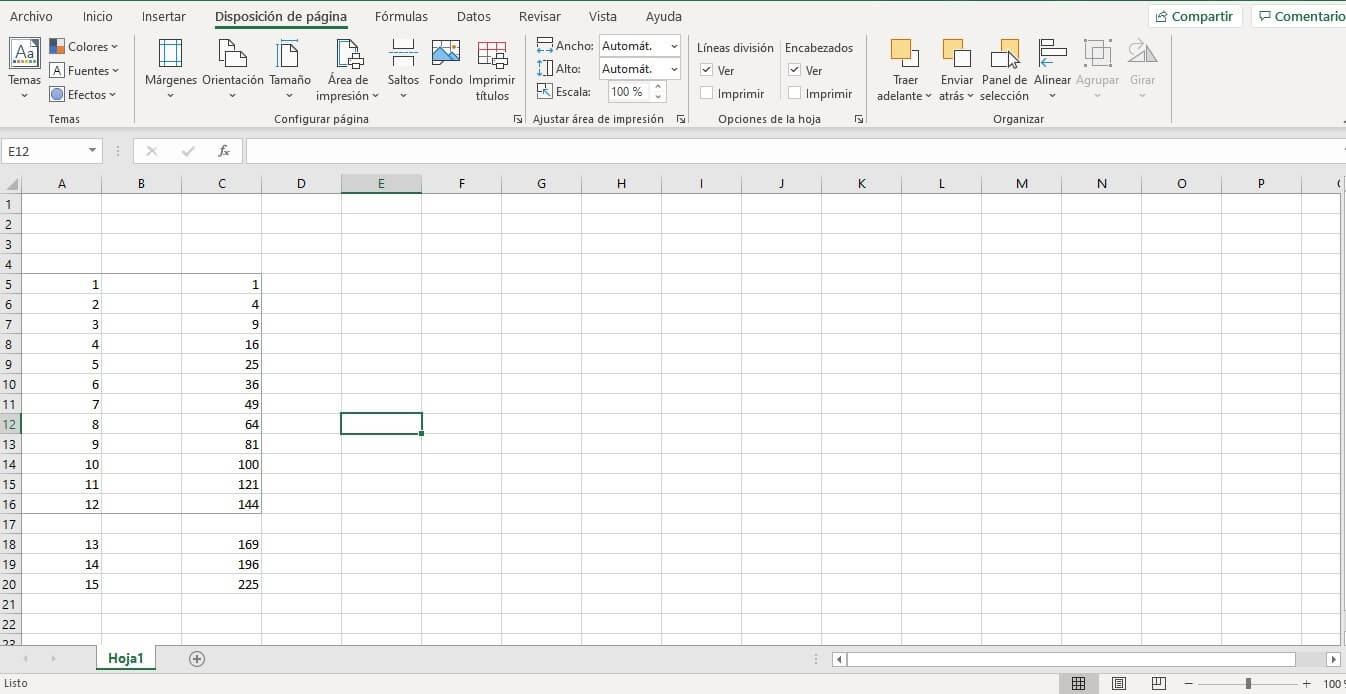The height and width of the screenshot is (694, 1346).
Task: Open the Alto height dropdown
Action: (674, 69)
